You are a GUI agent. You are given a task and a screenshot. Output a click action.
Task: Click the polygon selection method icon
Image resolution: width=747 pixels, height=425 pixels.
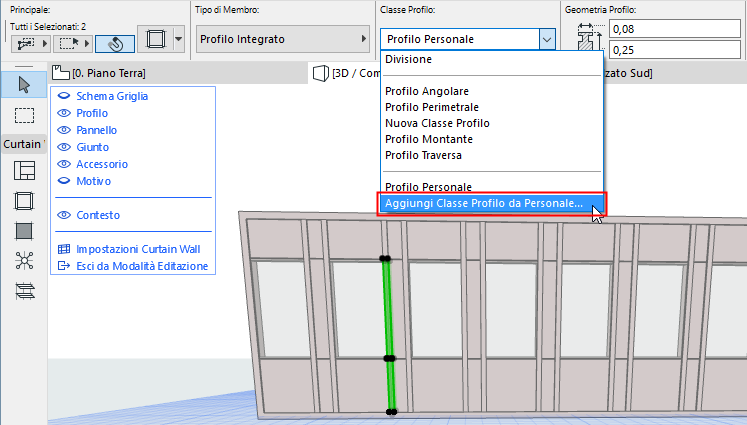pos(26,44)
